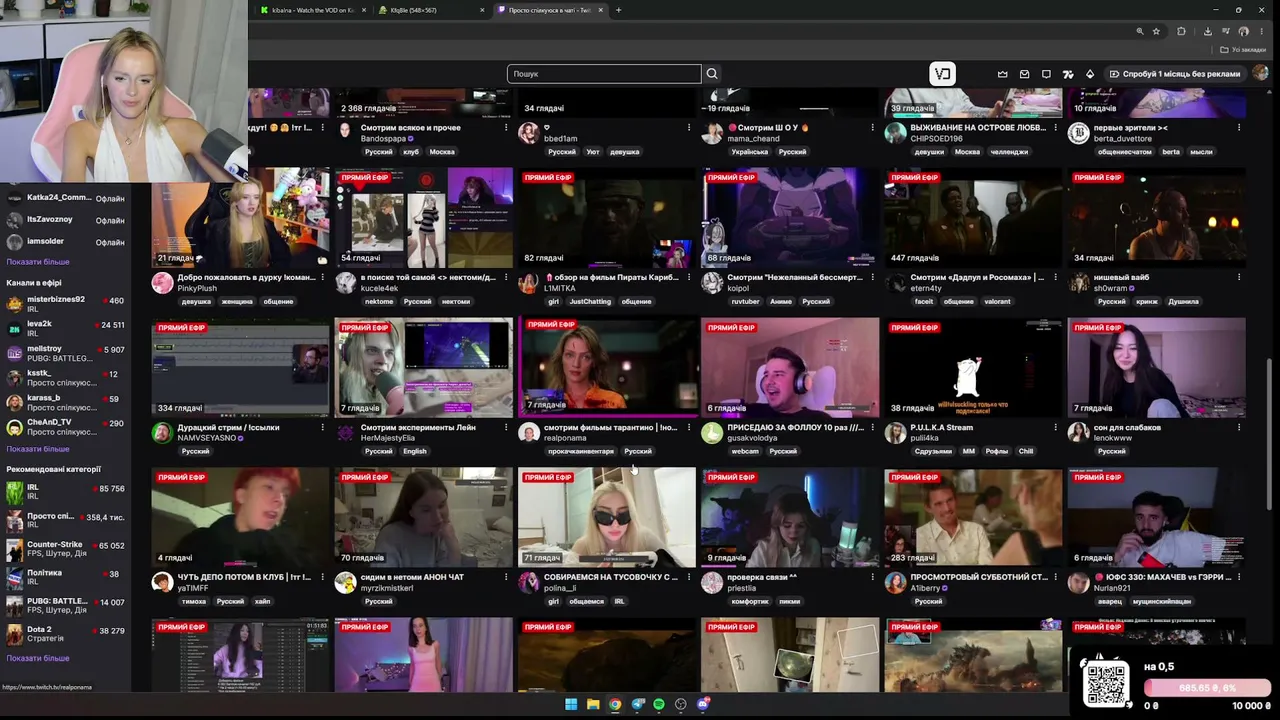
Task: Open Chrome extensions puzzle icon
Action: (1181, 31)
